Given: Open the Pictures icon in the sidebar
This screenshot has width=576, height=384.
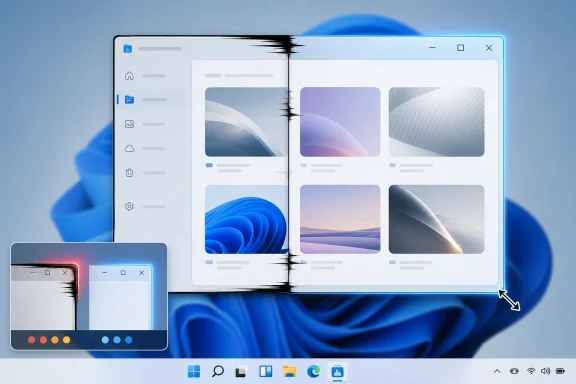Looking at the screenshot, I should click(x=129, y=124).
